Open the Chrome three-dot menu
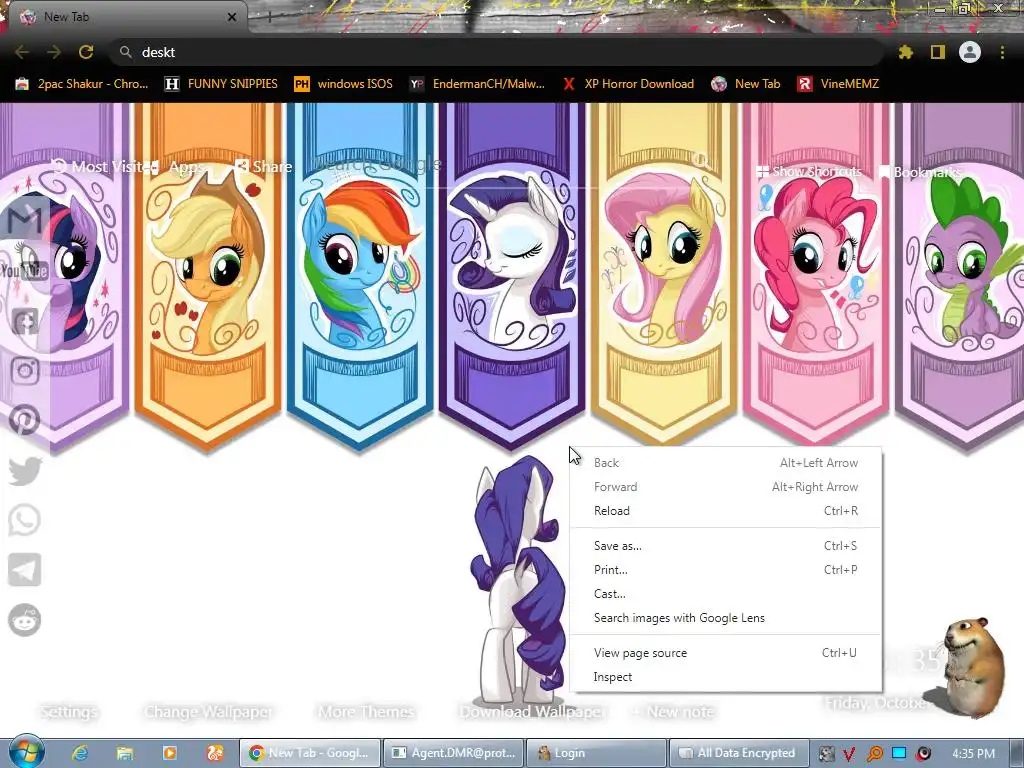 click(1002, 52)
